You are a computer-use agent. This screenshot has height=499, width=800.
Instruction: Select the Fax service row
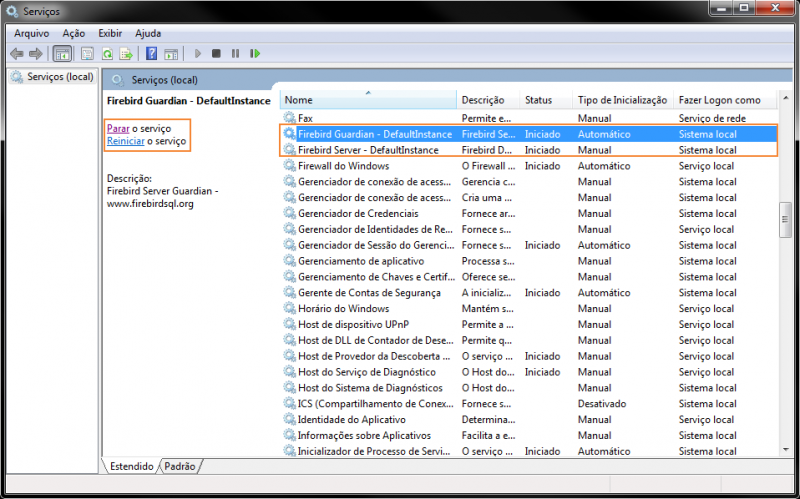point(529,118)
